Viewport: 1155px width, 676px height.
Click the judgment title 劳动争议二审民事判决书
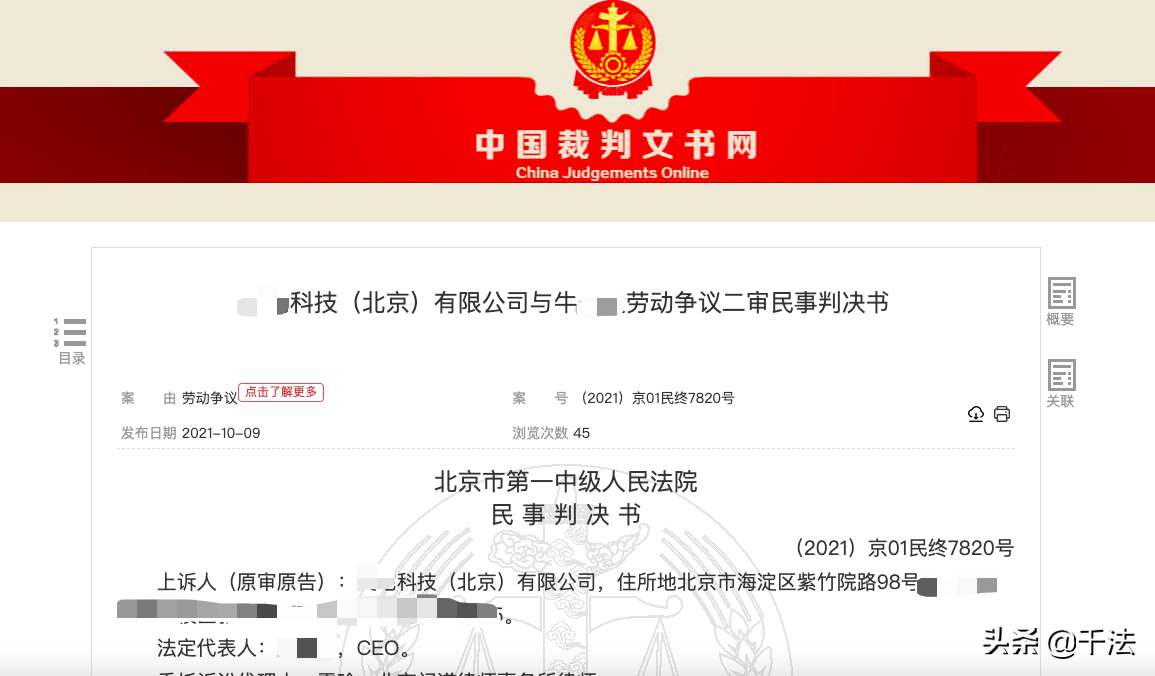point(757,303)
